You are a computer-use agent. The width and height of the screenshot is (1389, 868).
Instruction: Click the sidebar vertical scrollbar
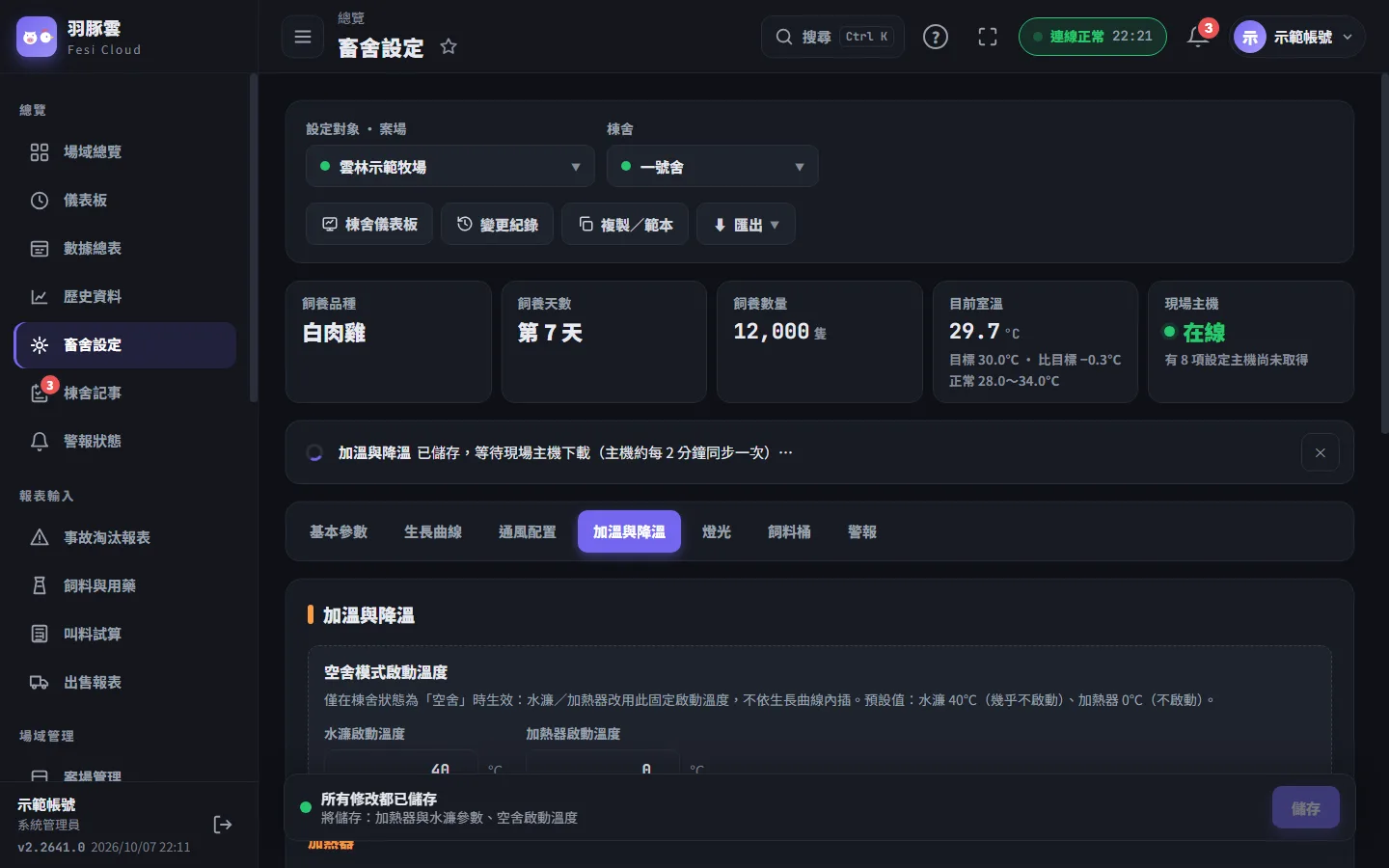coord(254,238)
